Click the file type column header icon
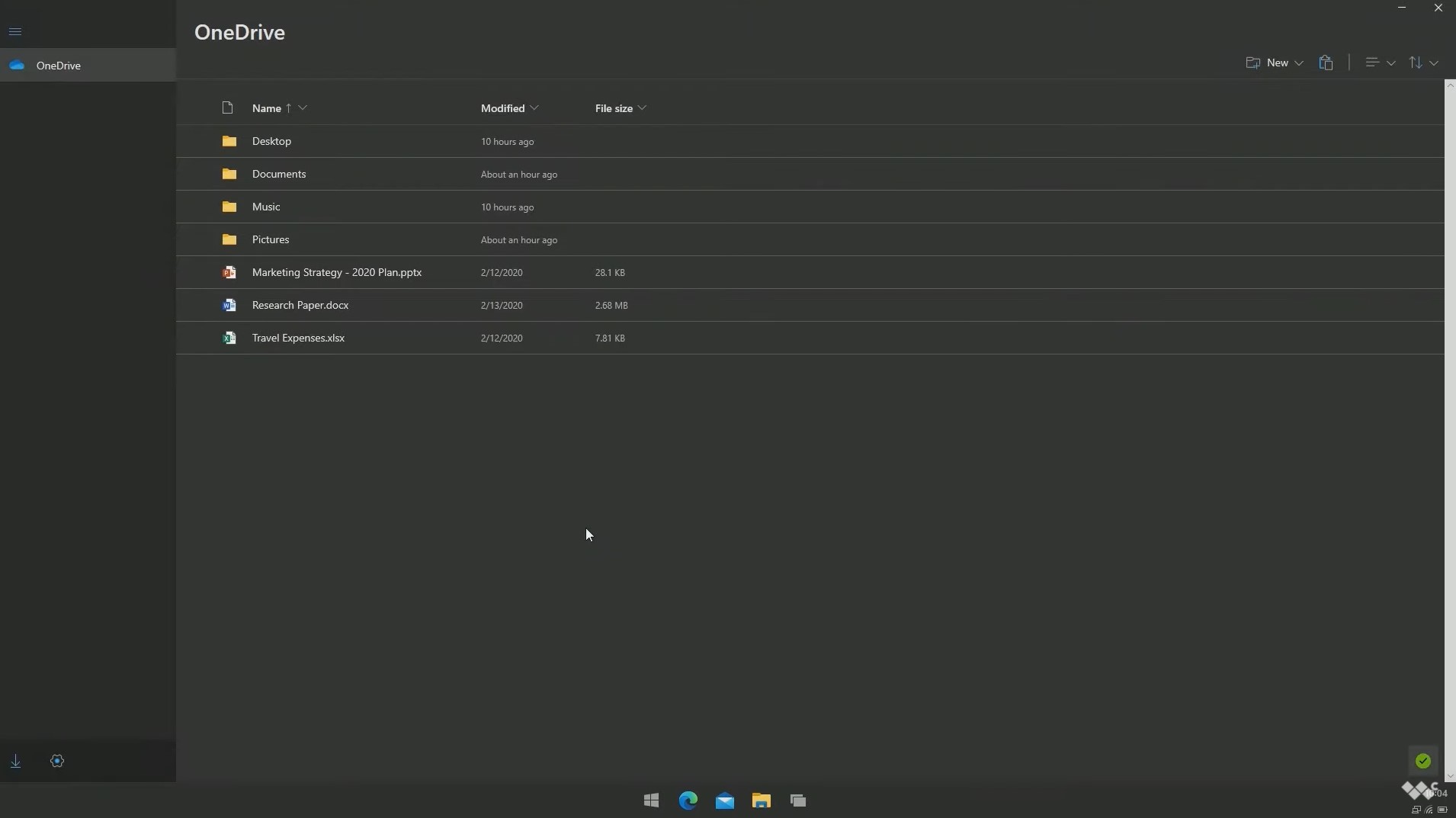 point(227,107)
